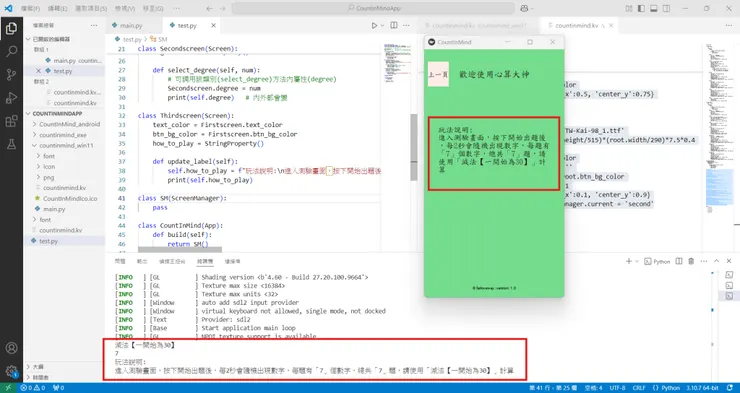Open the Testing flask view
This screenshot has width=740, height=393.
[x=11, y=144]
